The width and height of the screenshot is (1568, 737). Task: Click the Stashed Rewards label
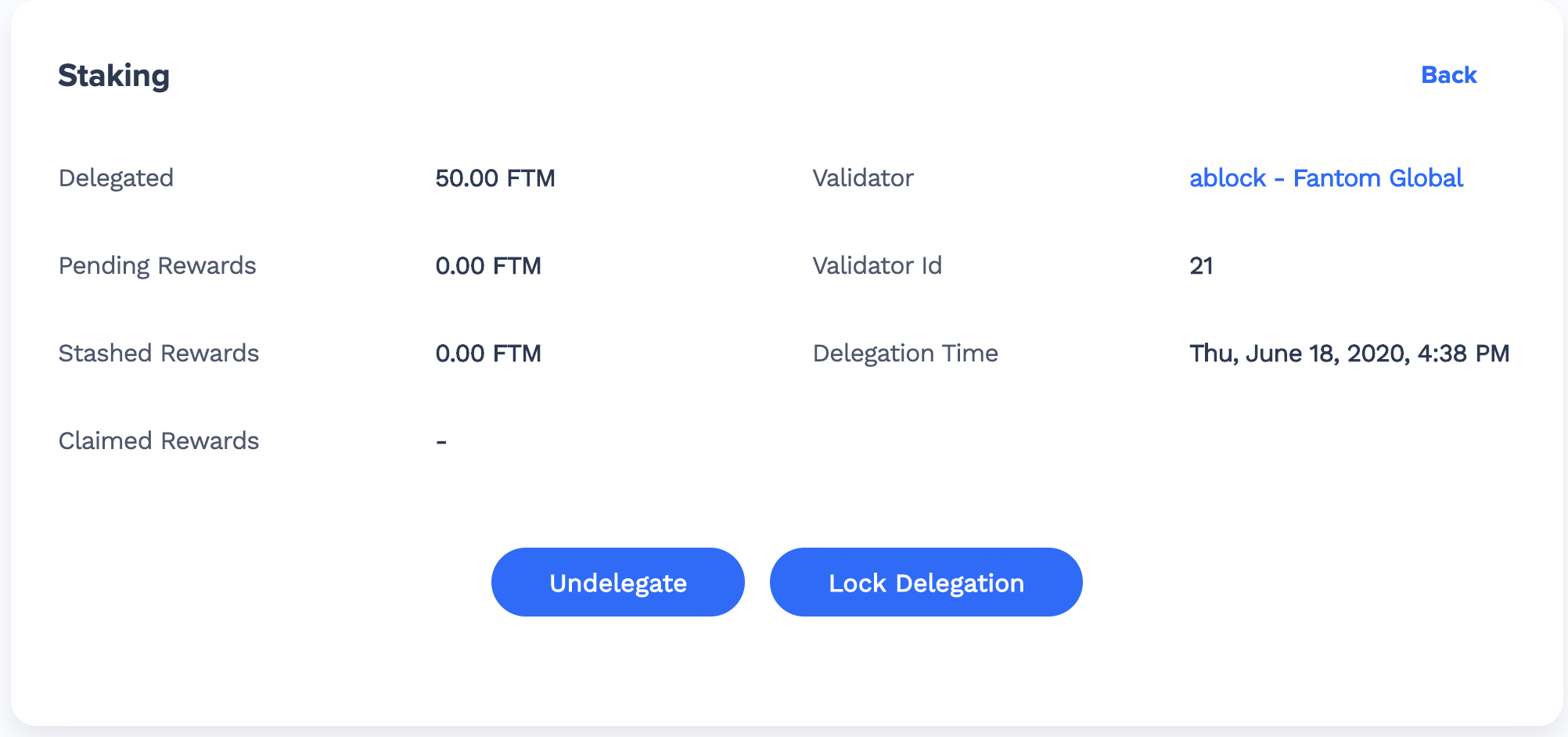158,354
